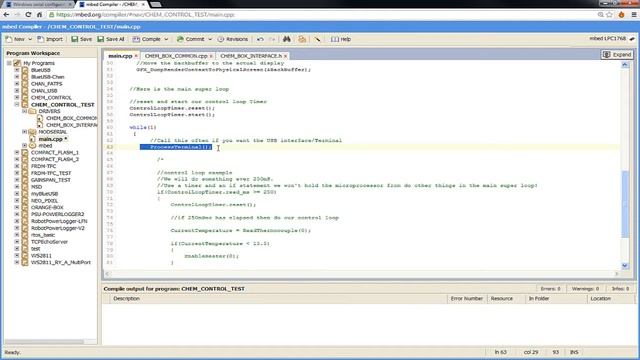Expand the mbed library node
This screenshot has height=360, width=640.
[24, 145]
